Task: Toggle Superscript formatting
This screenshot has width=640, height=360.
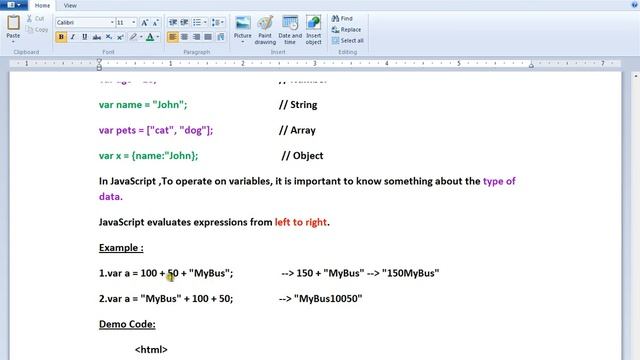Action: [120, 37]
